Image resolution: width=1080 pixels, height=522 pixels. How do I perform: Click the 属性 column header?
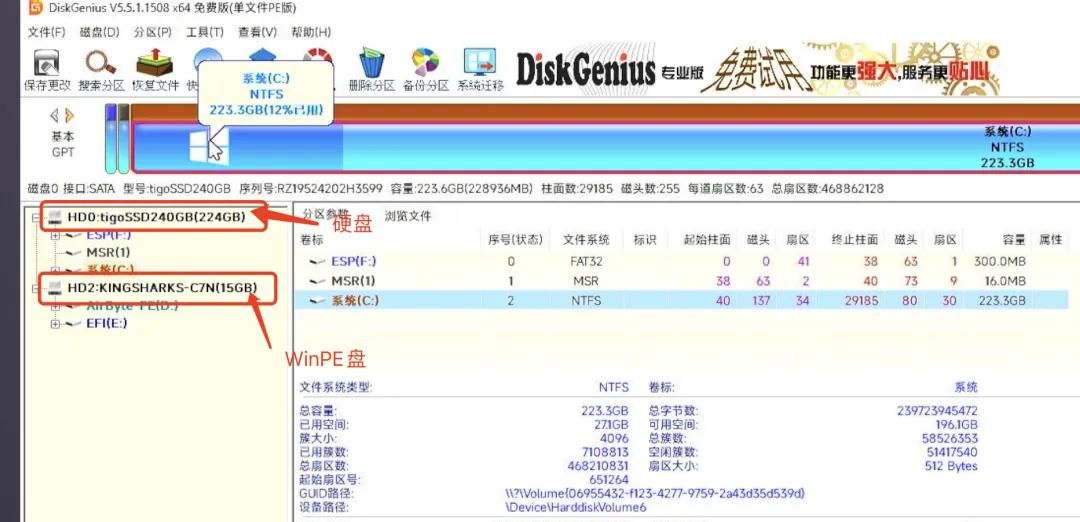(x=1050, y=240)
